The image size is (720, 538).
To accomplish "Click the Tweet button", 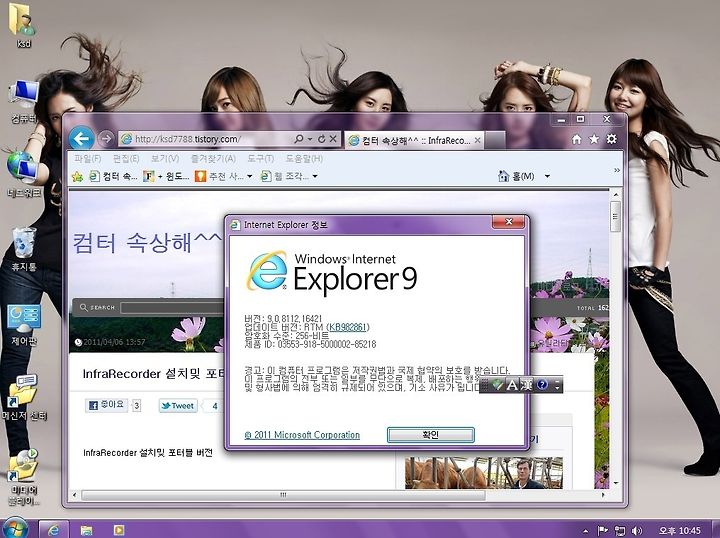I will coord(178,406).
